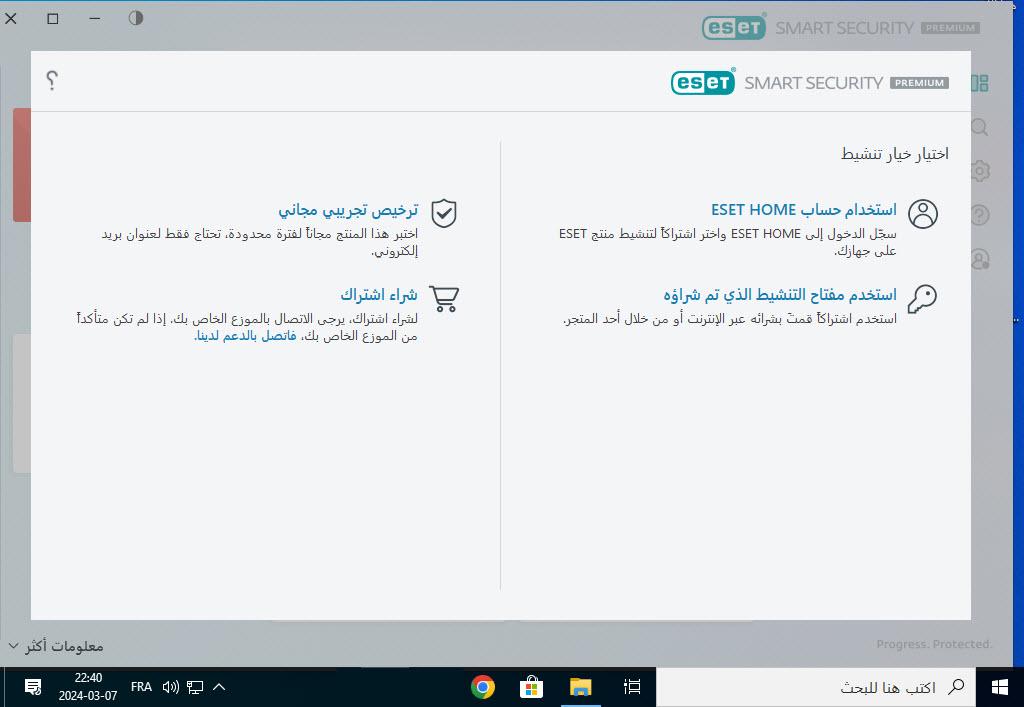The height and width of the screenshot is (707, 1024).
Task: Open the computer scan magnifier sidebar icon
Action: 980,127
